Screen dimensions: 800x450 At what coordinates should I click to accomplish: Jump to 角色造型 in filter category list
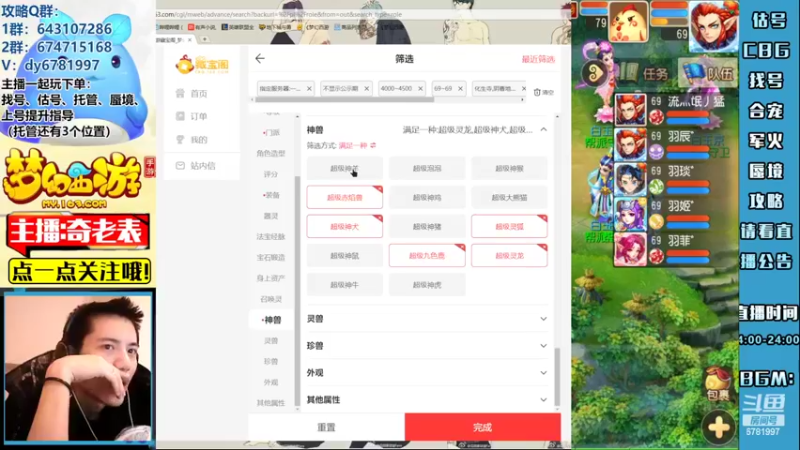[271, 153]
